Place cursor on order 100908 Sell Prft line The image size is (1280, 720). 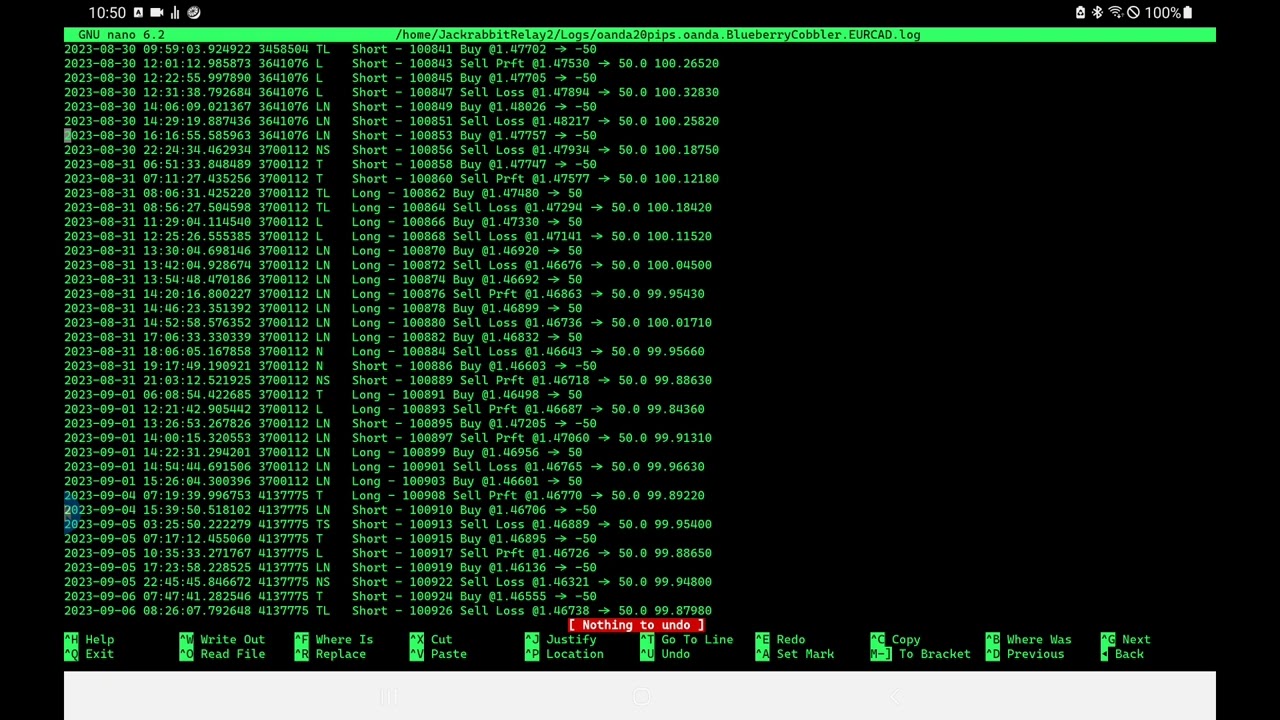point(384,495)
